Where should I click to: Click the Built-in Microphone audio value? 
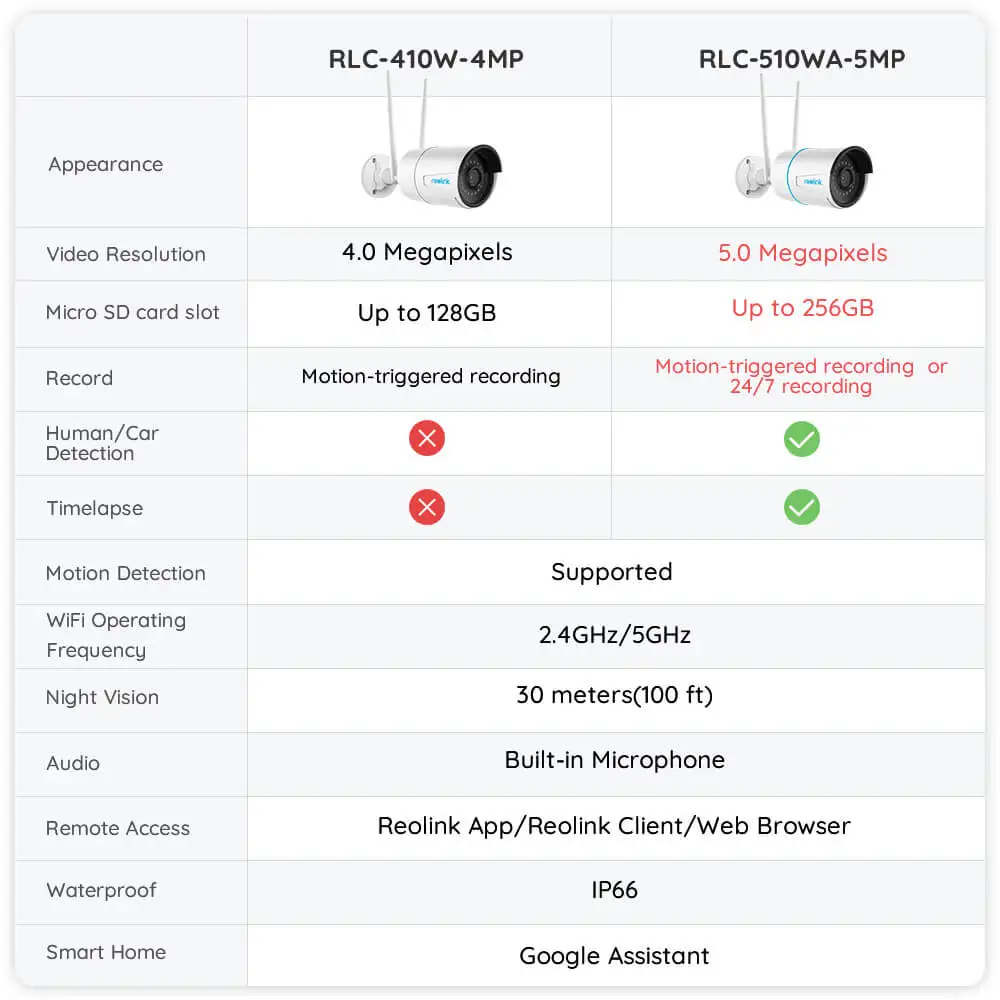pos(614,760)
